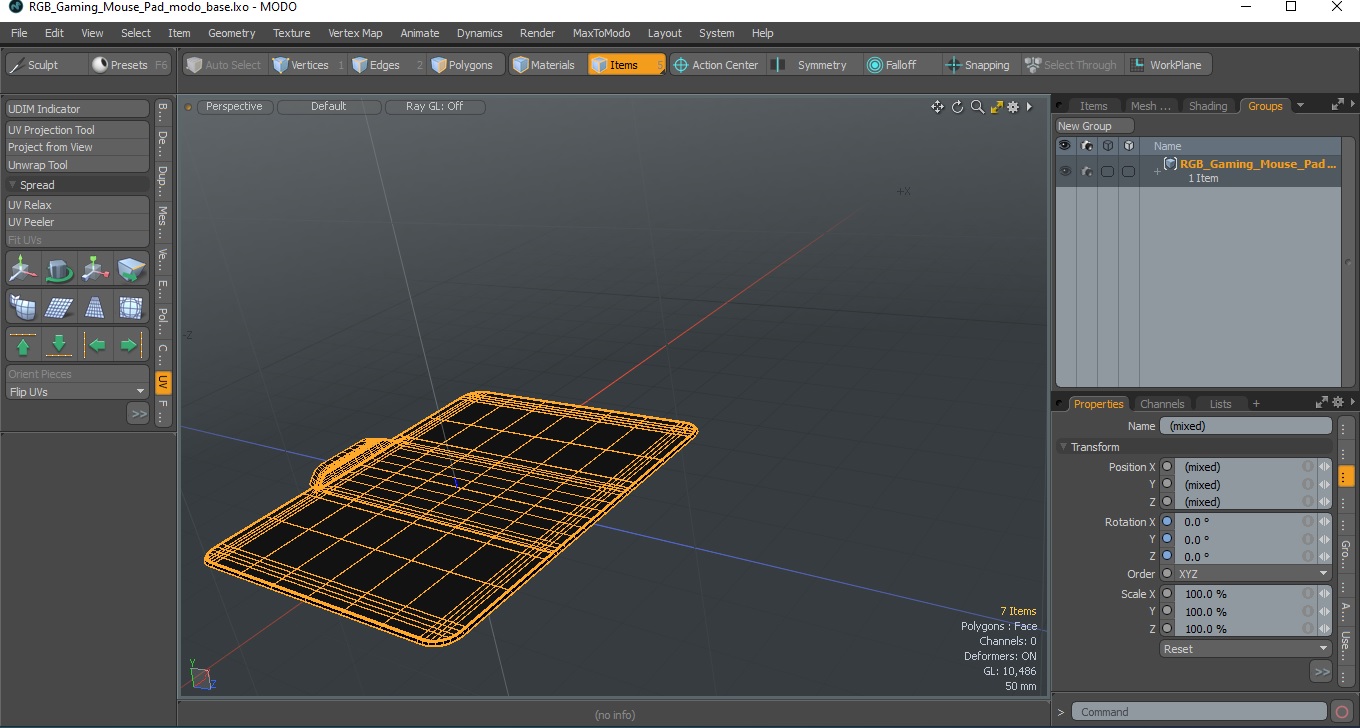Switch to the Shading tab
This screenshot has width=1360, height=728.
pos(1208,106)
